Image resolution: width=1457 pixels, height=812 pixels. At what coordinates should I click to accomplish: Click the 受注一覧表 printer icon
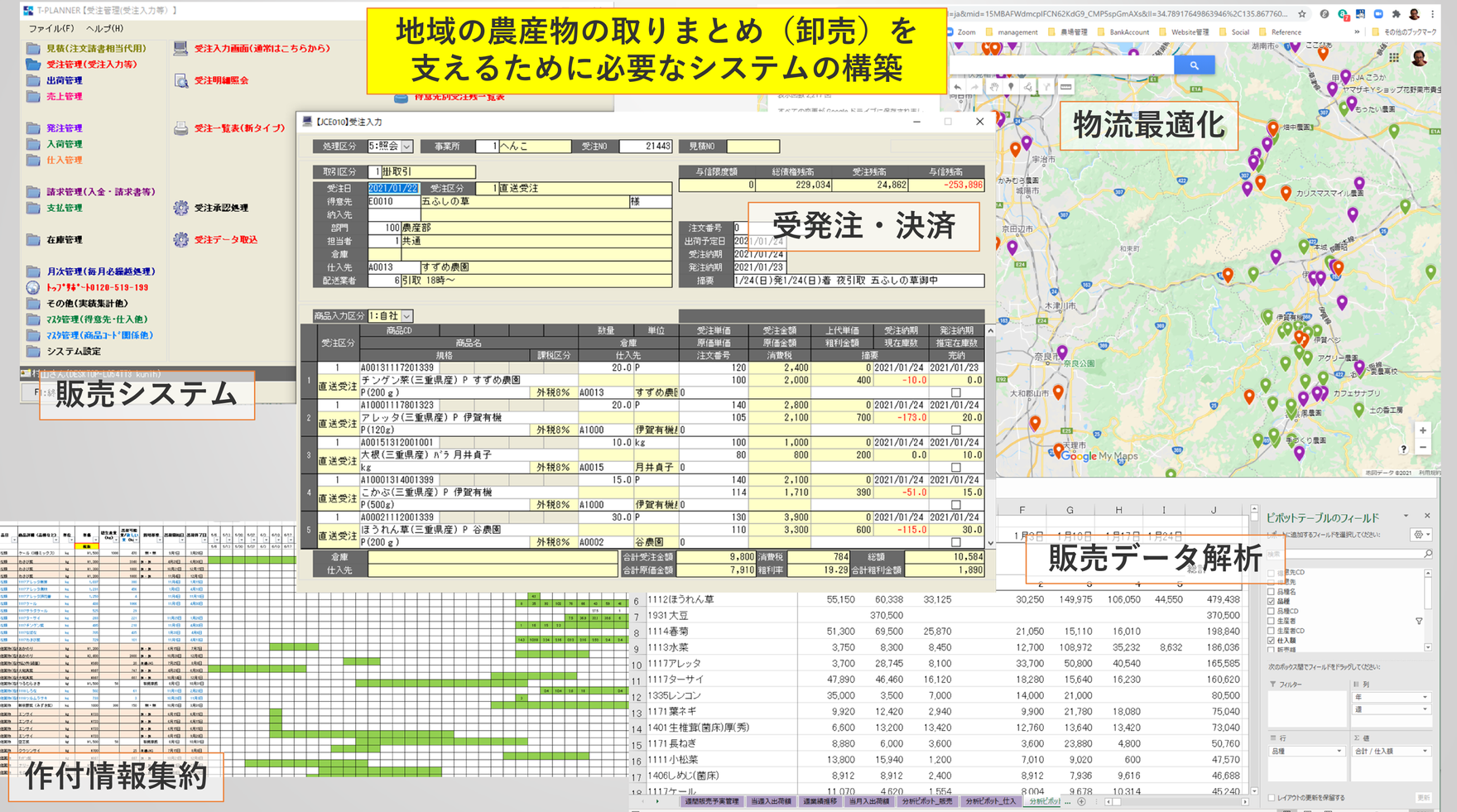coord(180,128)
